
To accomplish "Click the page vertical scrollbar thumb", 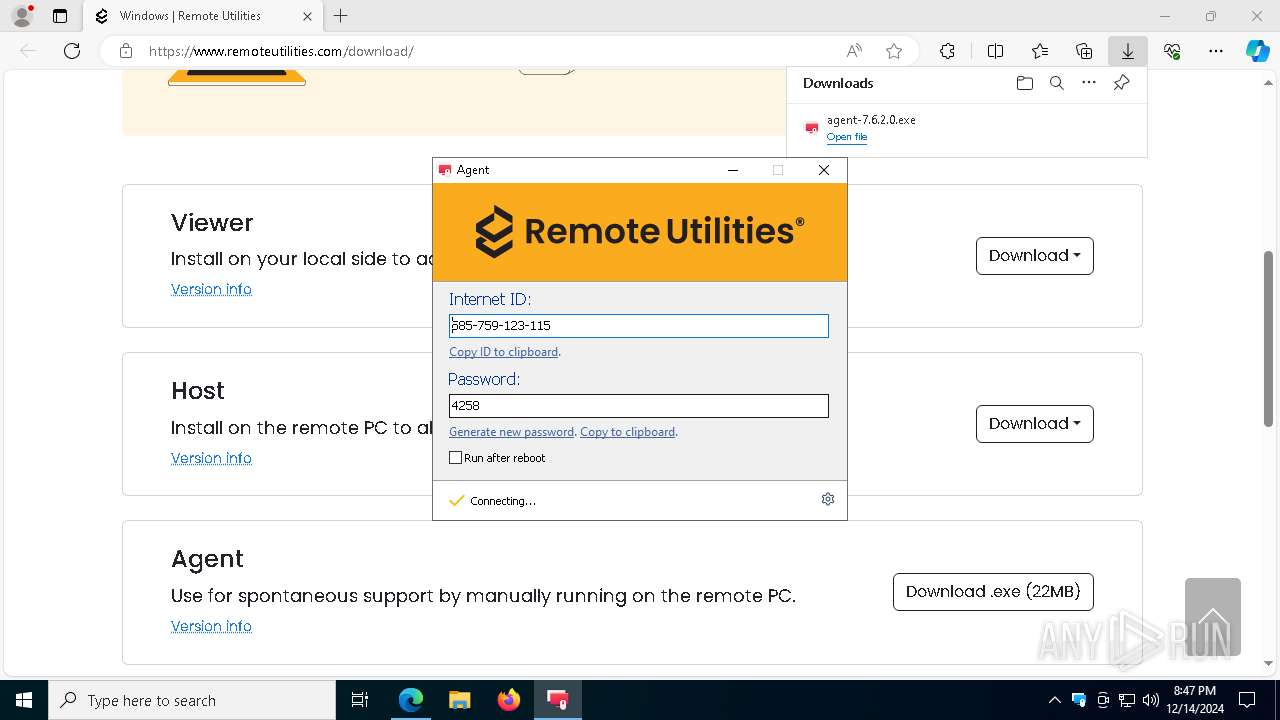I will (x=1269, y=338).
